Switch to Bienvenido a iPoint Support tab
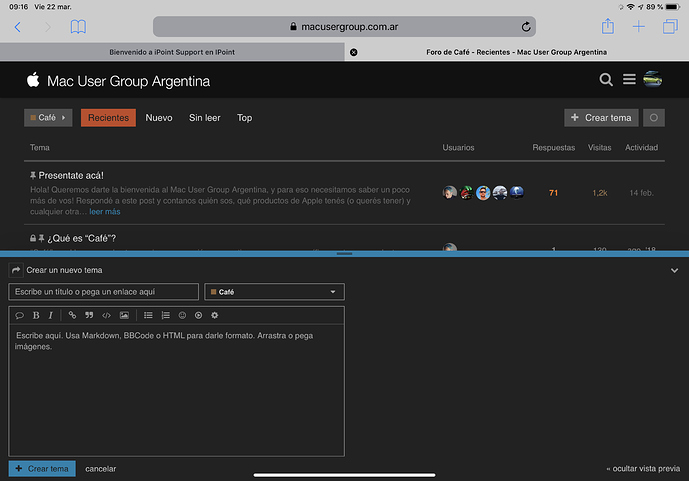Viewport: 689px width, 481px height. click(x=172, y=52)
